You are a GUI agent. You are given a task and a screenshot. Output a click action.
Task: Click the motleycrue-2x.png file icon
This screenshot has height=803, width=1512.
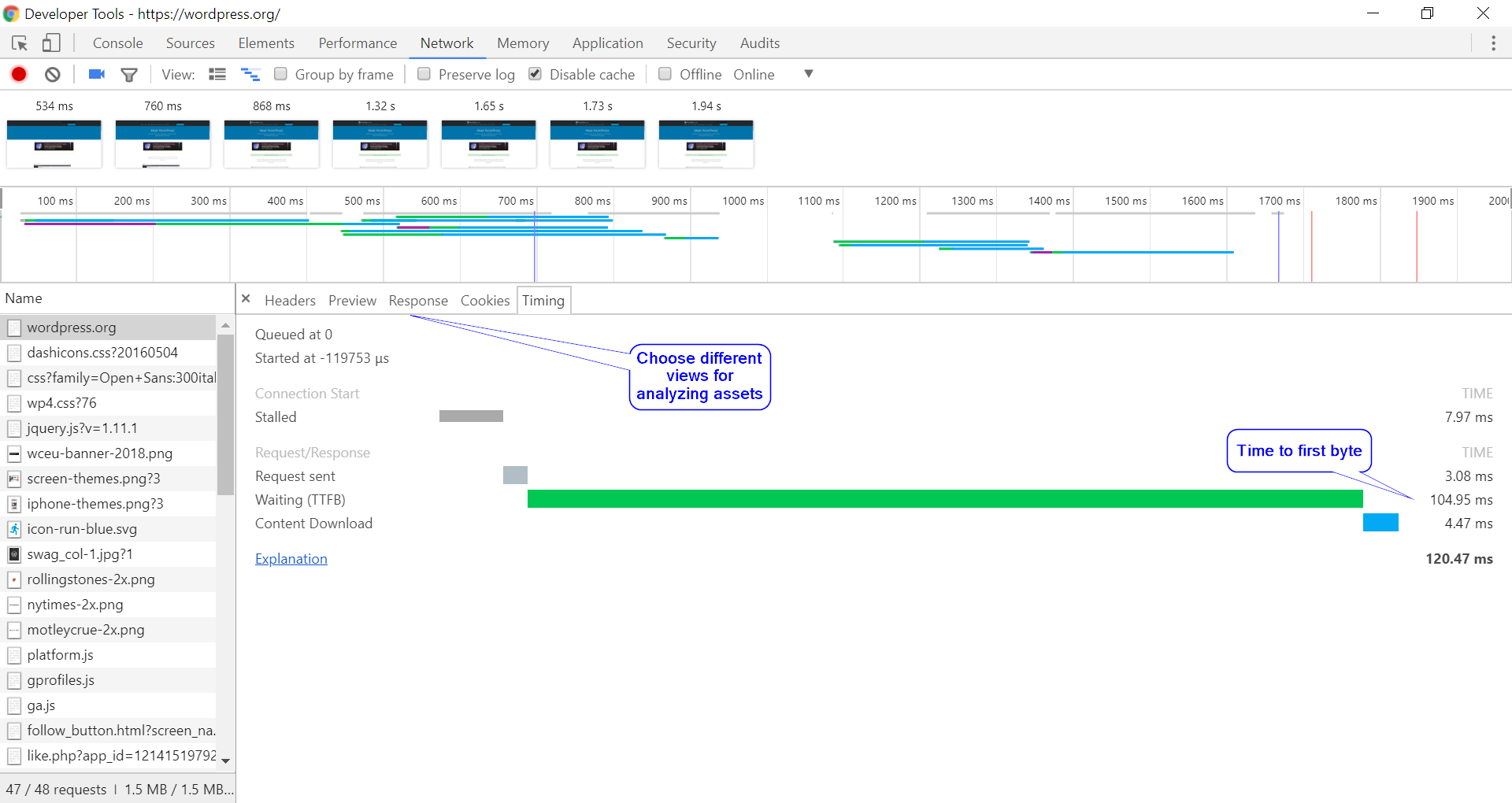click(14, 630)
